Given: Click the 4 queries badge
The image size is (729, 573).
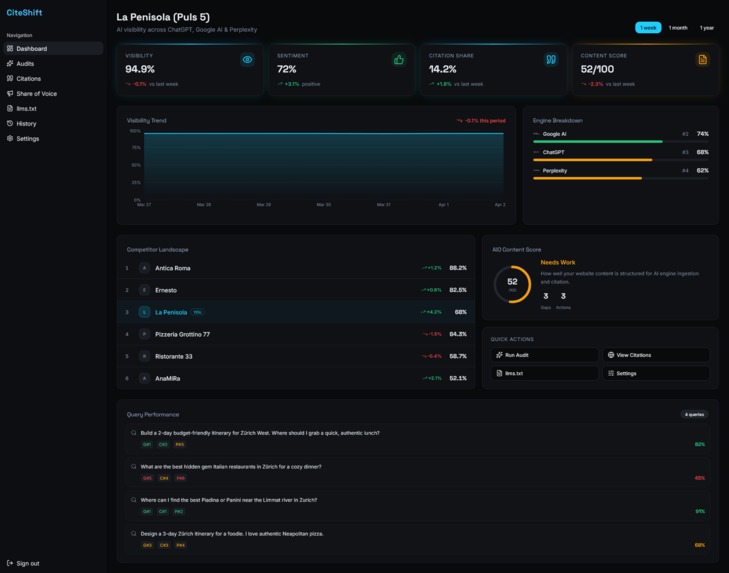Looking at the screenshot, I should [x=694, y=414].
